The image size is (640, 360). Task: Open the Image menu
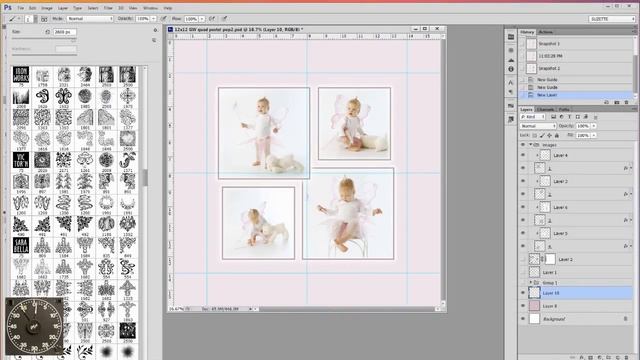pyautogui.click(x=47, y=8)
